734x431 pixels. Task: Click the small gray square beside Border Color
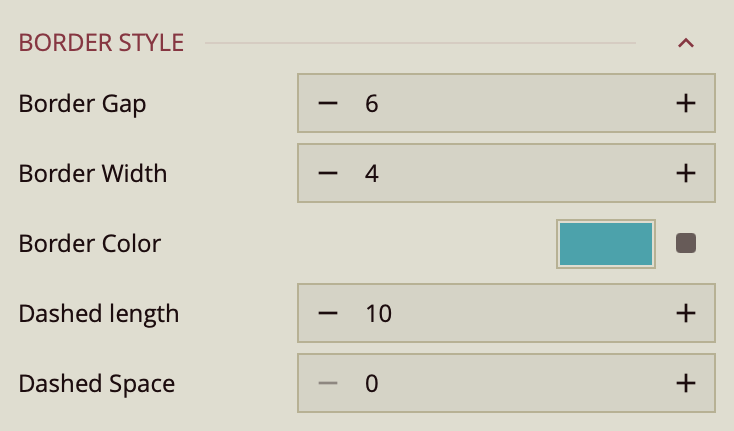point(686,243)
